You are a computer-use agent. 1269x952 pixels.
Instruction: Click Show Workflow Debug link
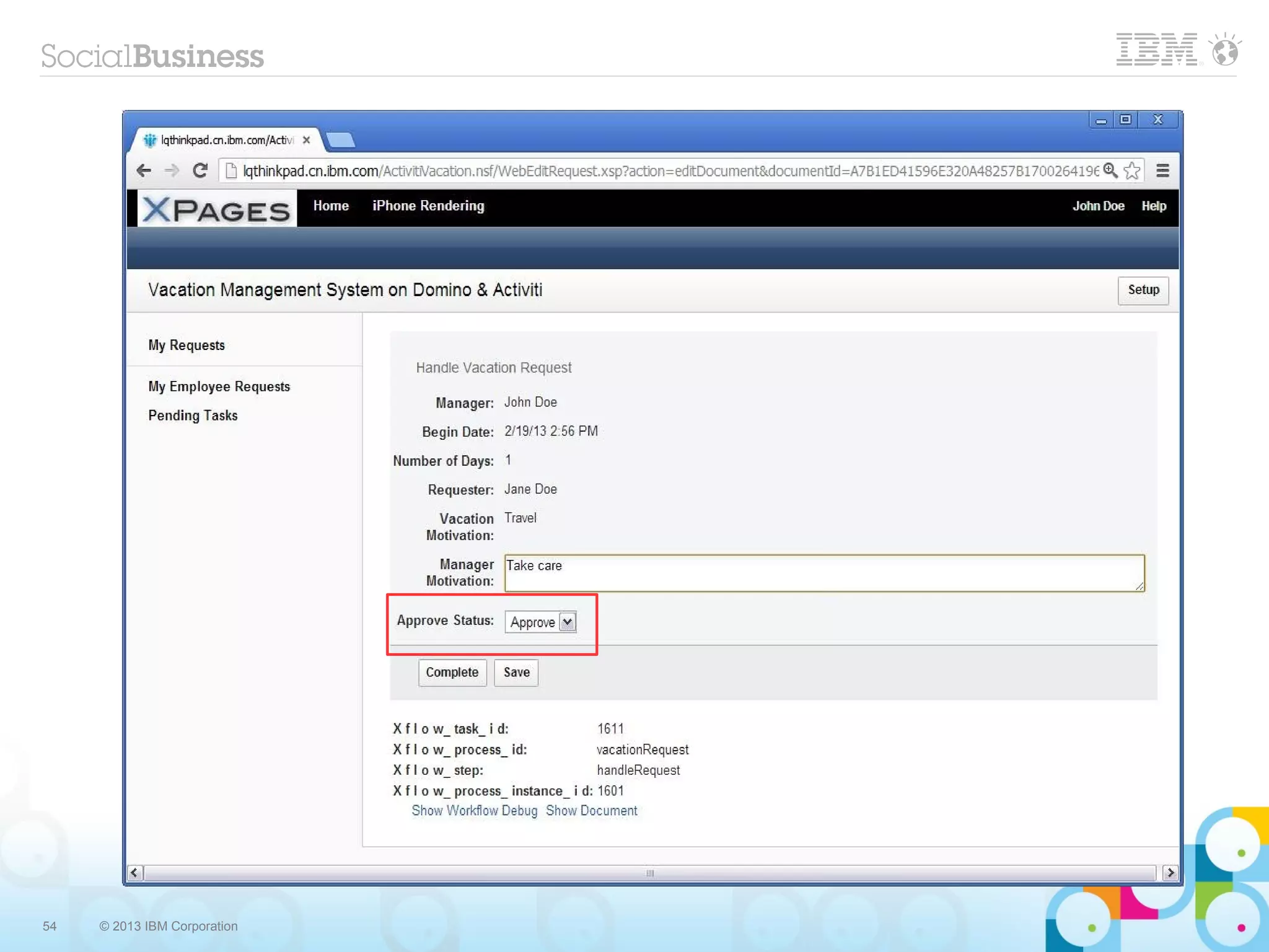474,811
